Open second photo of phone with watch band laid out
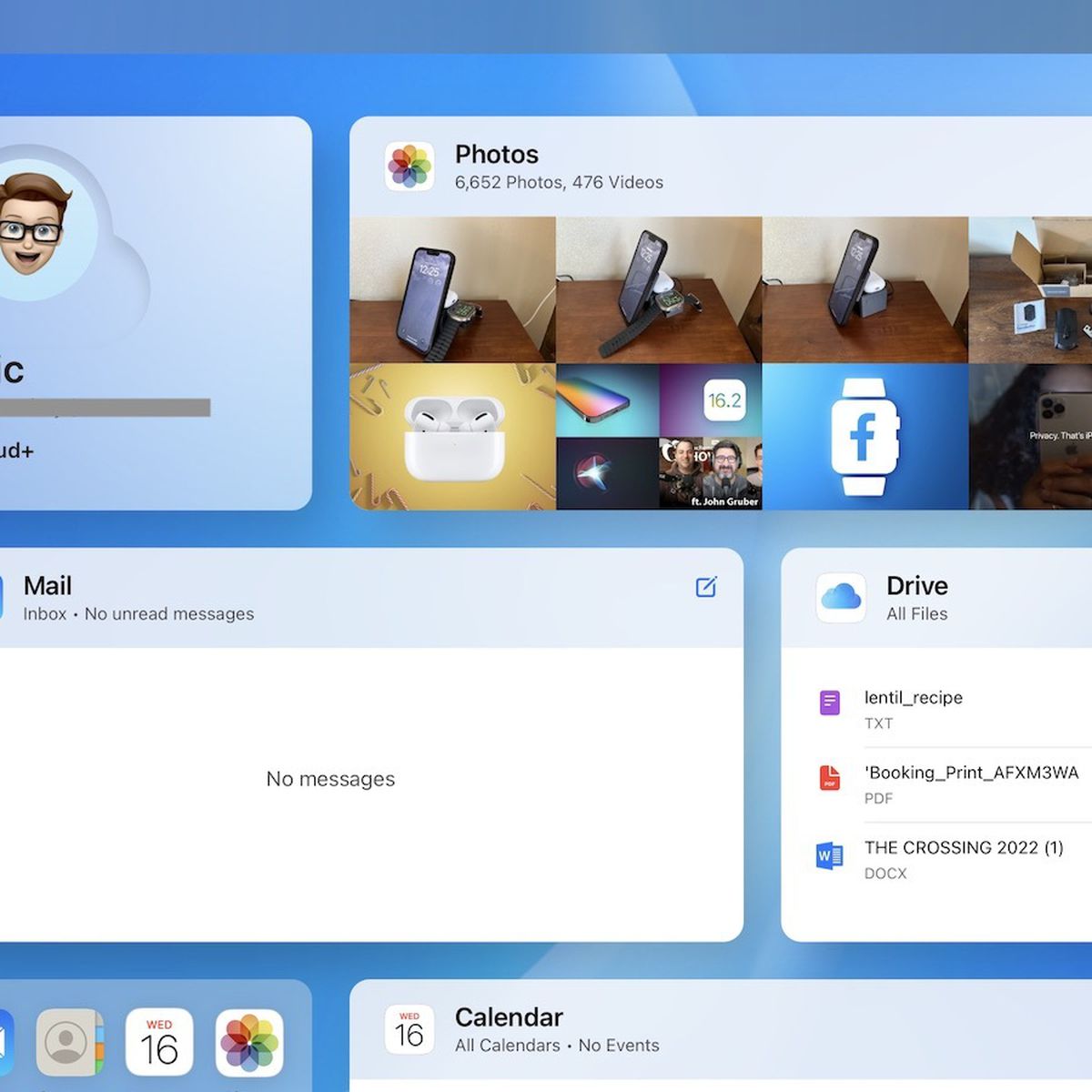The height and width of the screenshot is (1092, 1092). [659, 289]
